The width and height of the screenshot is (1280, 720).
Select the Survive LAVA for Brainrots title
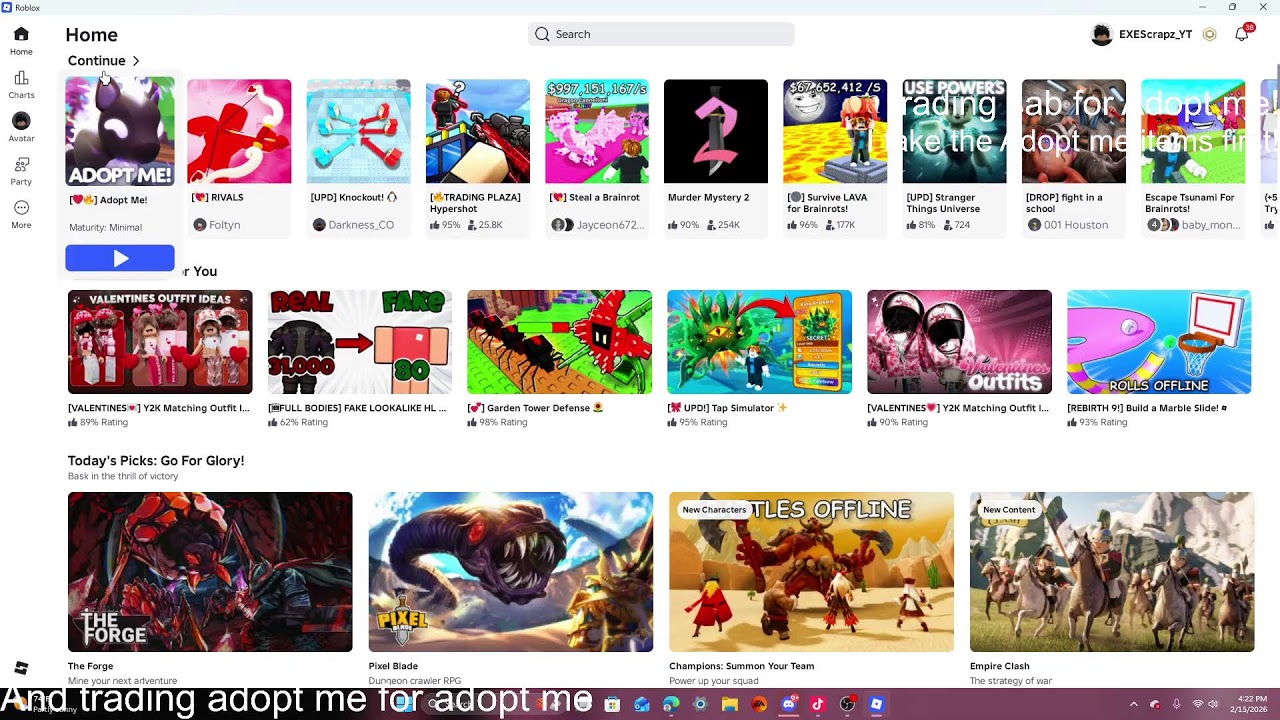(829, 203)
